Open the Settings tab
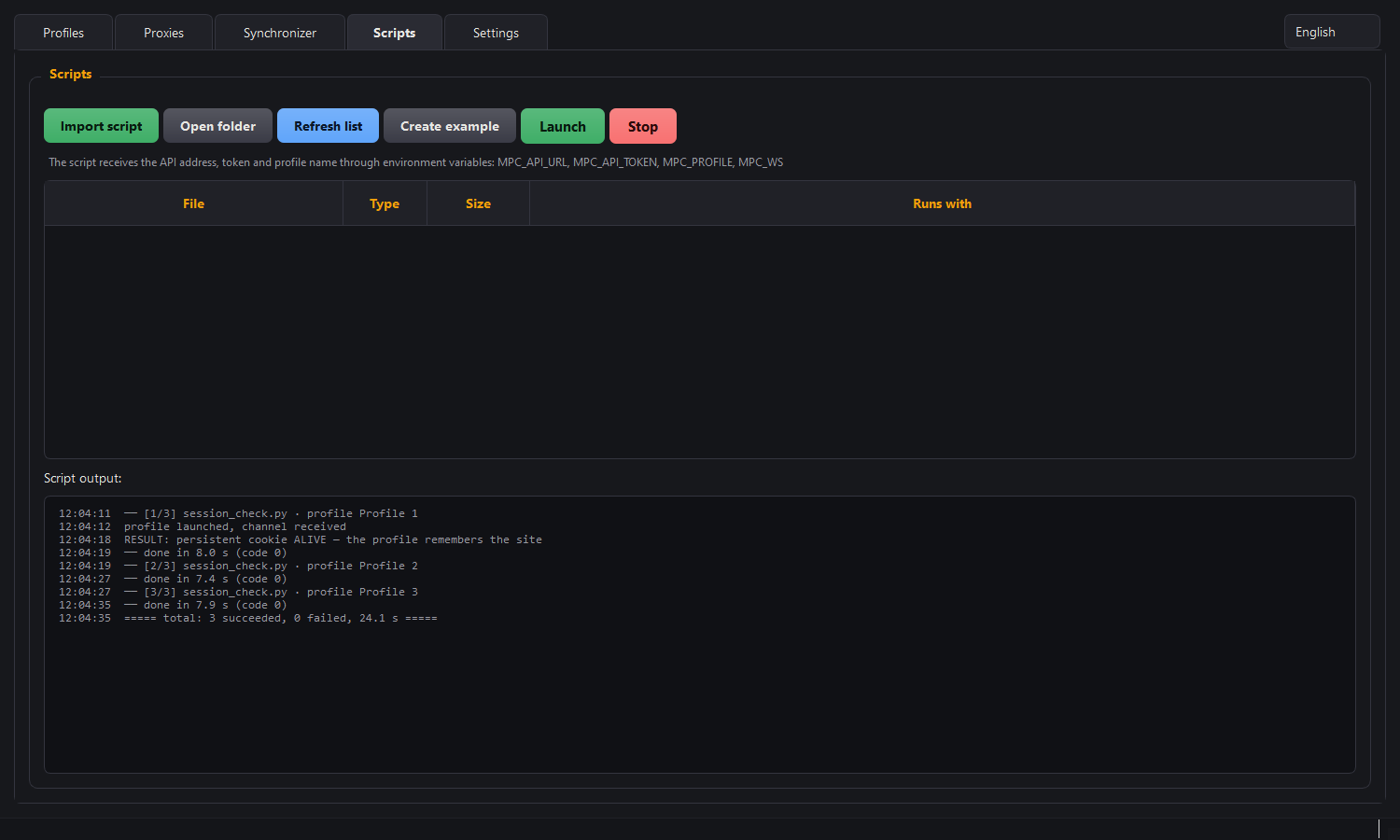Image resolution: width=1400 pixels, height=840 pixels. pyautogui.click(x=496, y=33)
